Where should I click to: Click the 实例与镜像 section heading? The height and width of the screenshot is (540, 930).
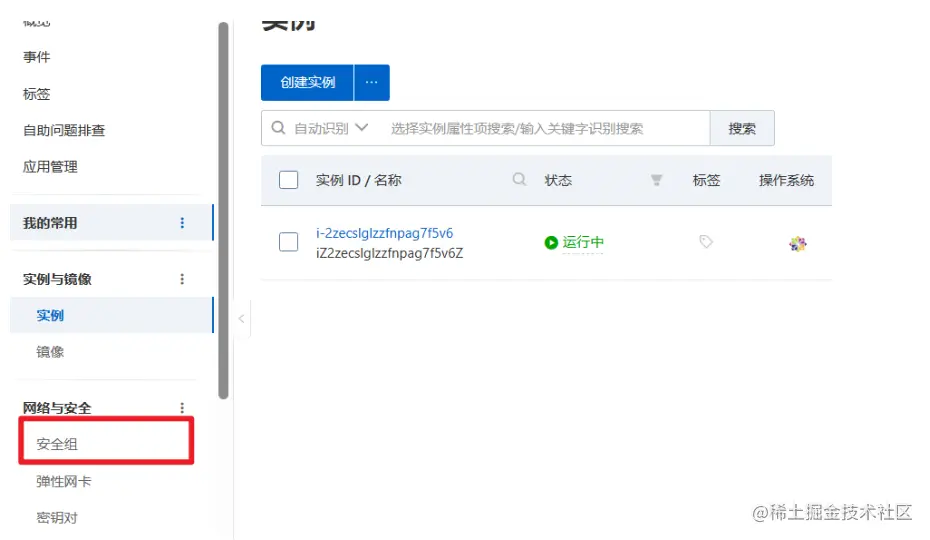(x=58, y=279)
